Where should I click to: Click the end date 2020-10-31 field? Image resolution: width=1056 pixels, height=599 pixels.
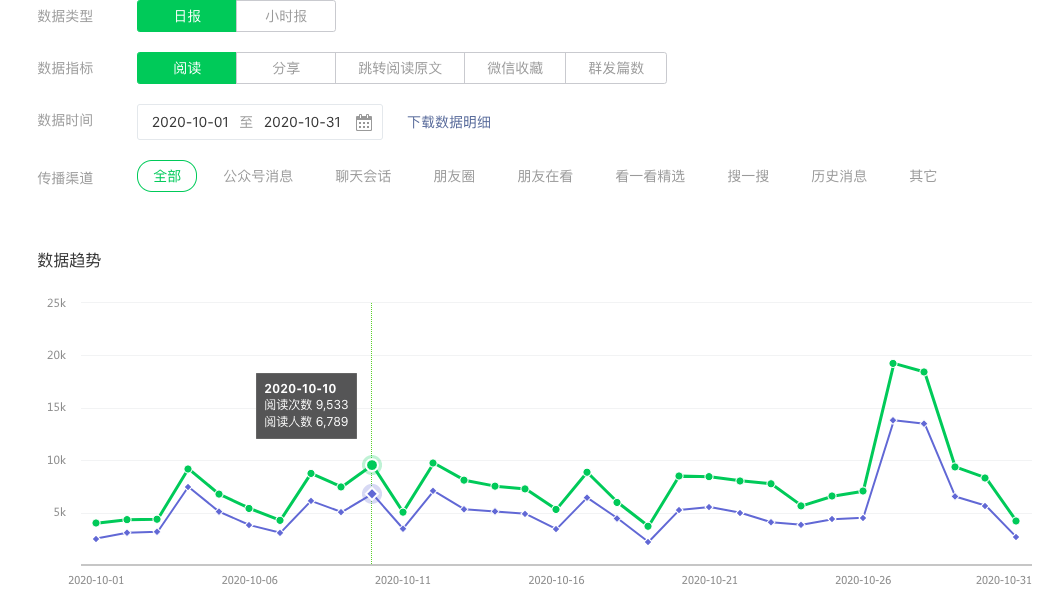tap(302, 122)
